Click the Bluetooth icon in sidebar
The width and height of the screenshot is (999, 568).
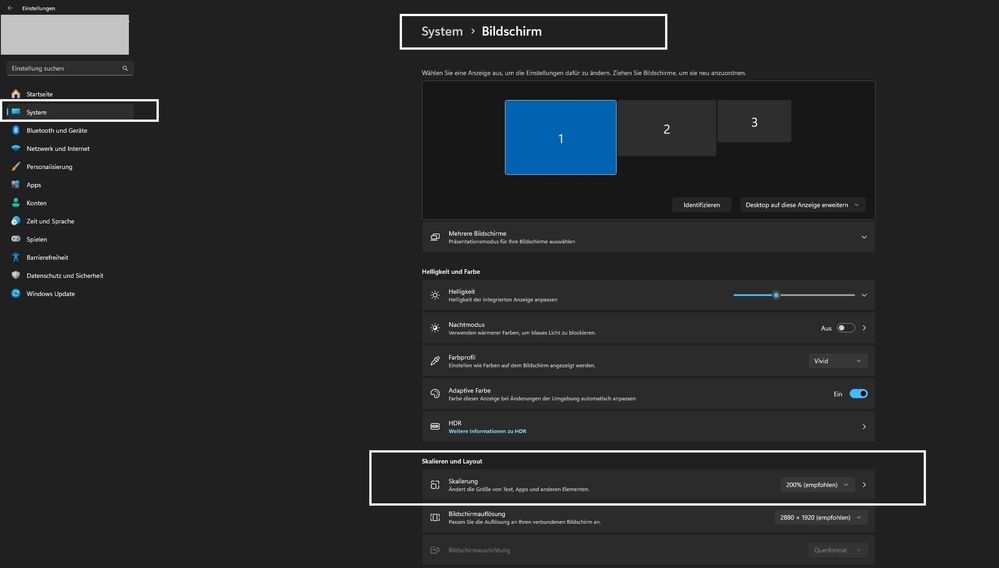(x=16, y=130)
